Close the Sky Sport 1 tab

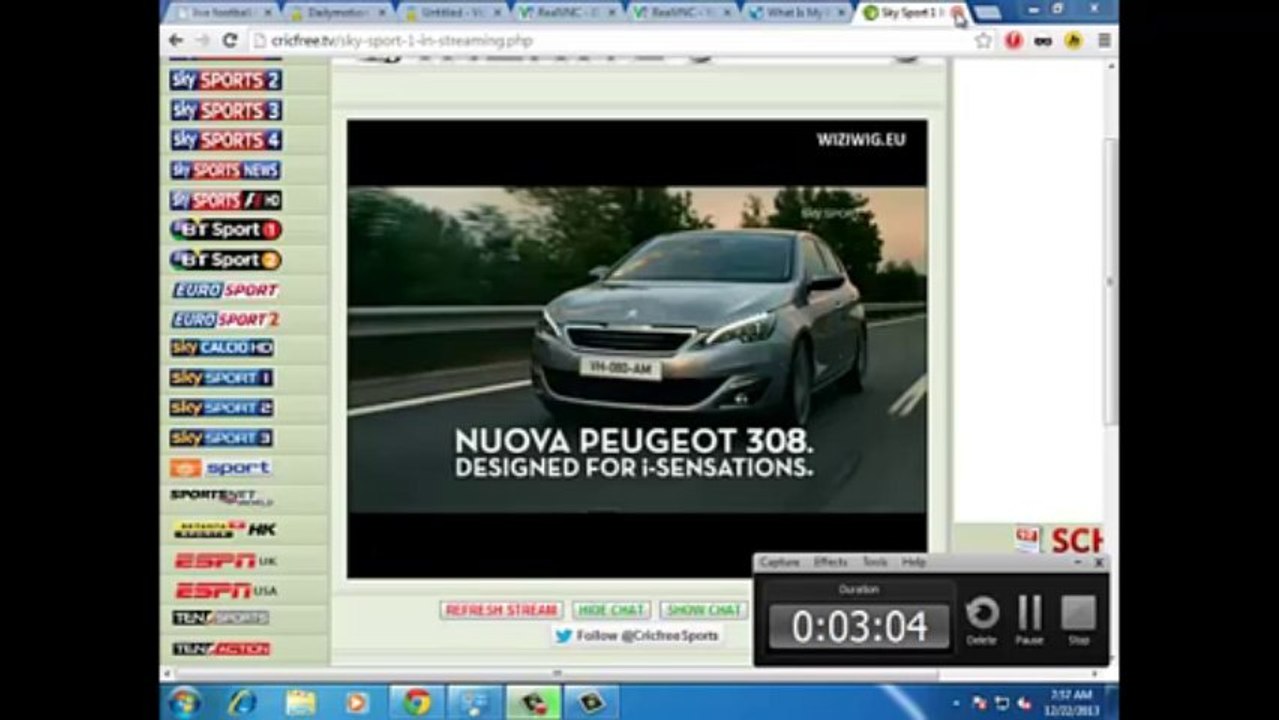(x=957, y=12)
